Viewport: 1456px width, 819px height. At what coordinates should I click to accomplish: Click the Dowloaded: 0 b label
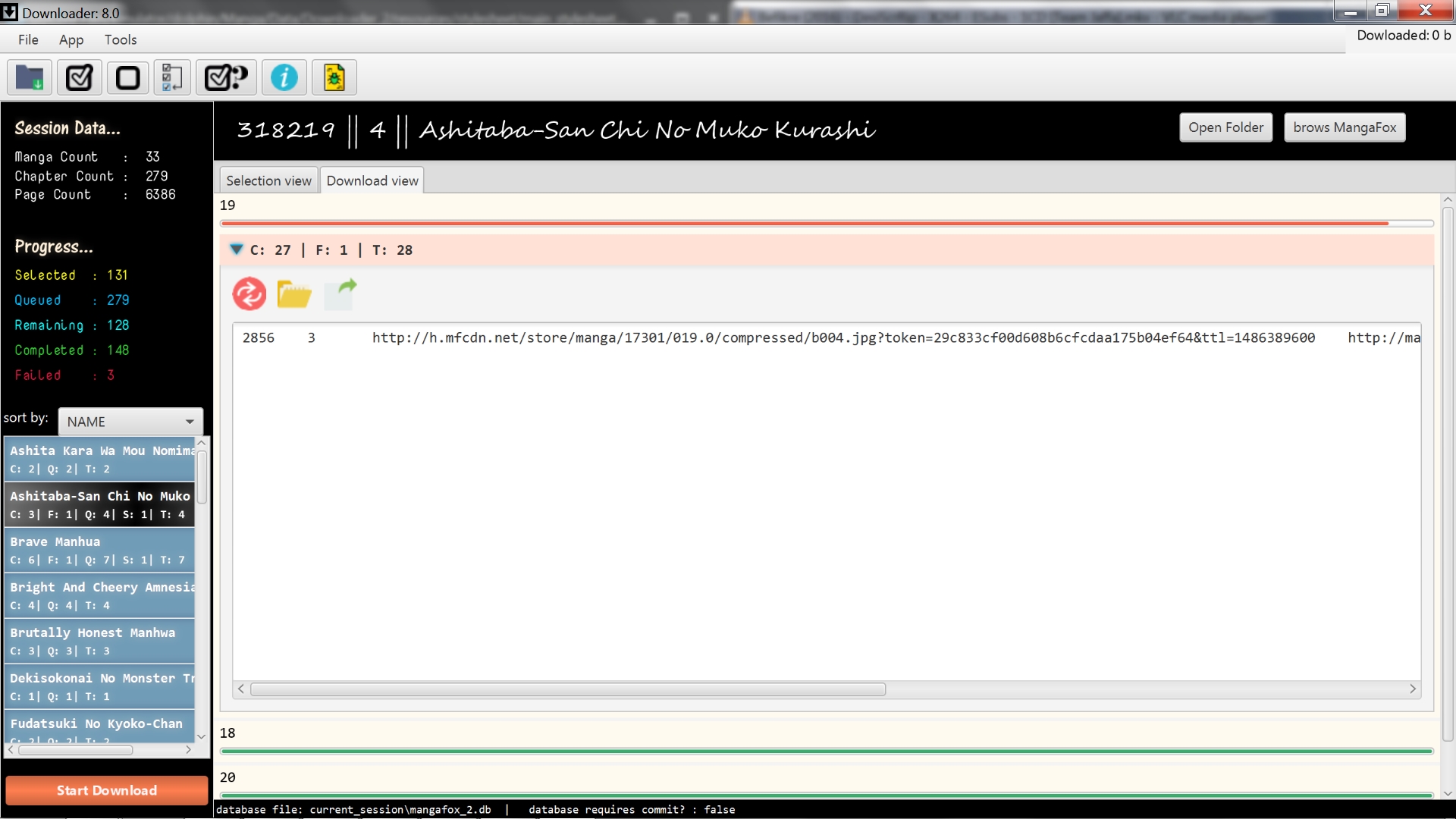(x=1404, y=35)
